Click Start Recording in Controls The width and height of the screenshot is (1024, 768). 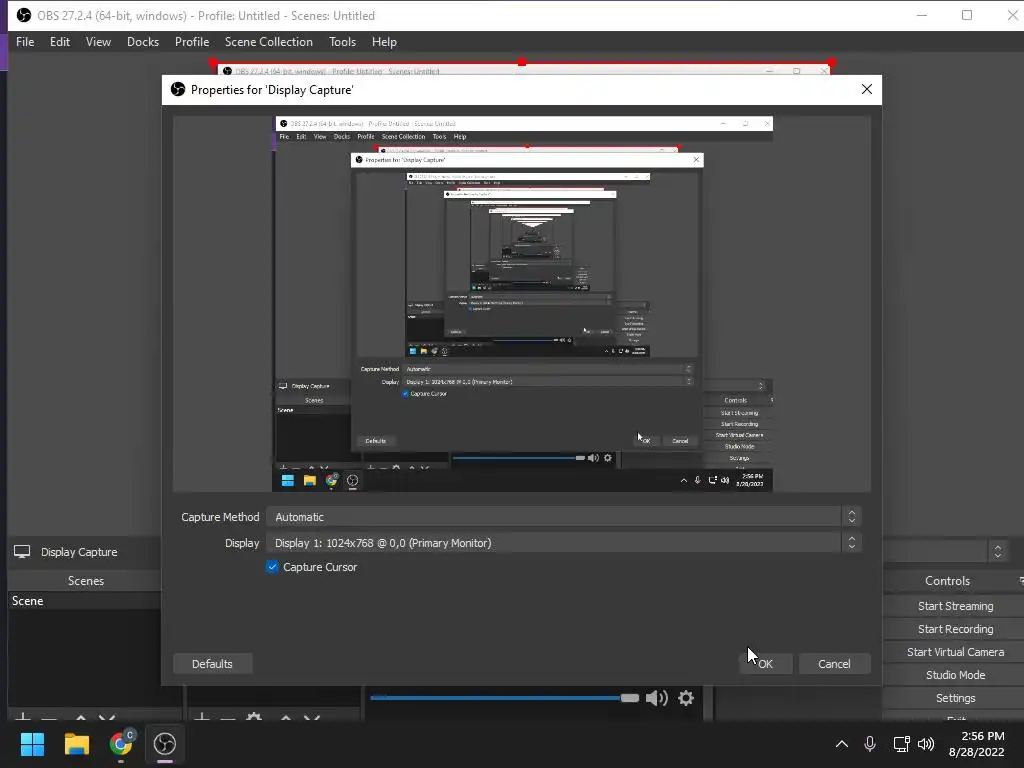955,629
